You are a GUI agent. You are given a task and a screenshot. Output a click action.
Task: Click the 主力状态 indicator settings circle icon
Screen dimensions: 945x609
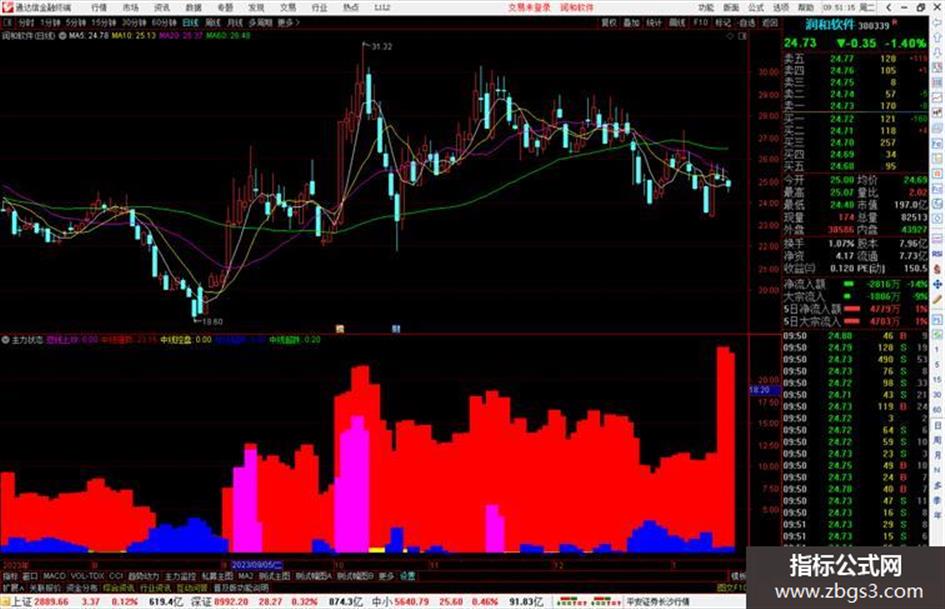click(x=5, y=340)
